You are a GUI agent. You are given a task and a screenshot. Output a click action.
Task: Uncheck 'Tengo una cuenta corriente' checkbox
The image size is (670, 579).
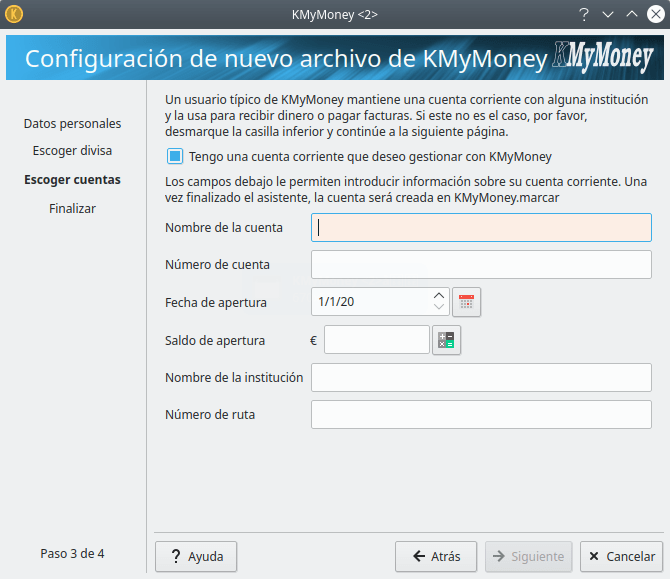point(175,156)
